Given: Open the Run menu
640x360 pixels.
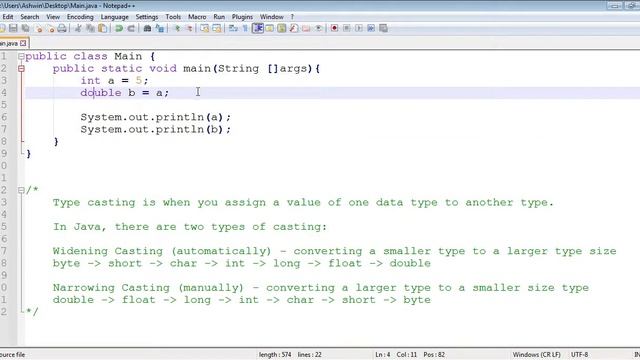Looking at the screenshot, I should point(219,17).
